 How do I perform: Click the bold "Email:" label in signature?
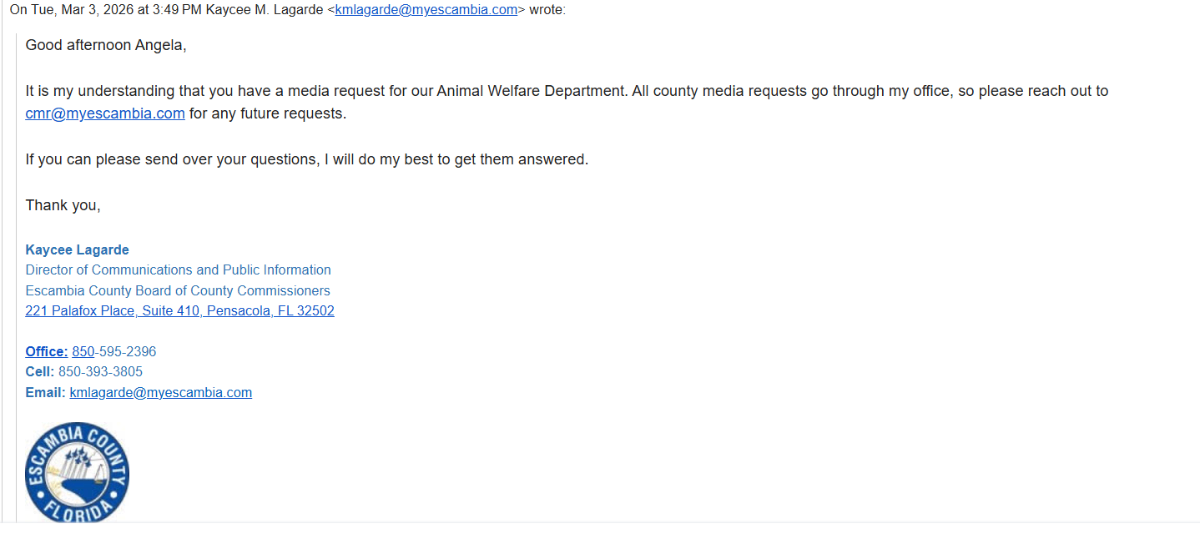pos(45,393)
